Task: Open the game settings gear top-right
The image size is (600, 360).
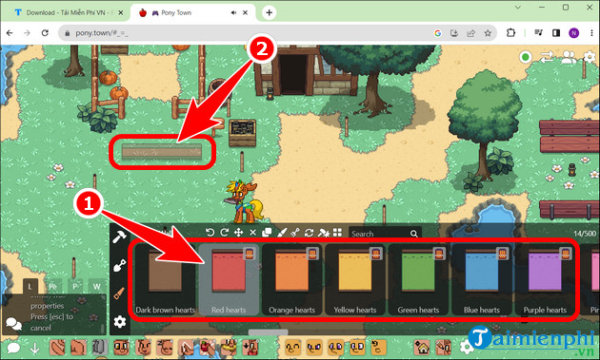Action: pyautogui.click(x=590, y=57)
